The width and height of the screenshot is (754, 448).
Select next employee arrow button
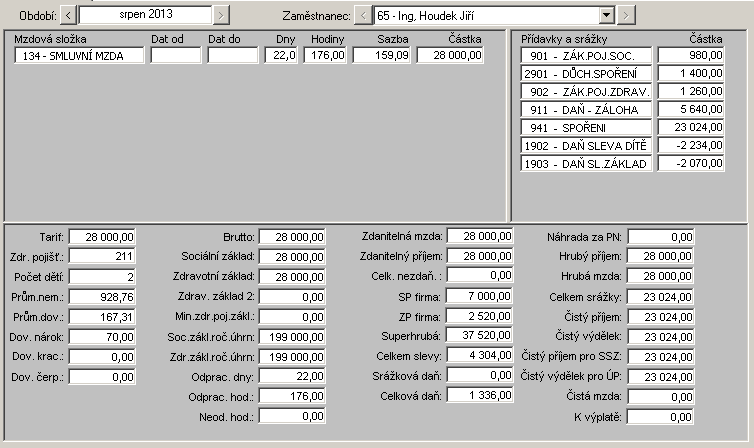[626, 15]
